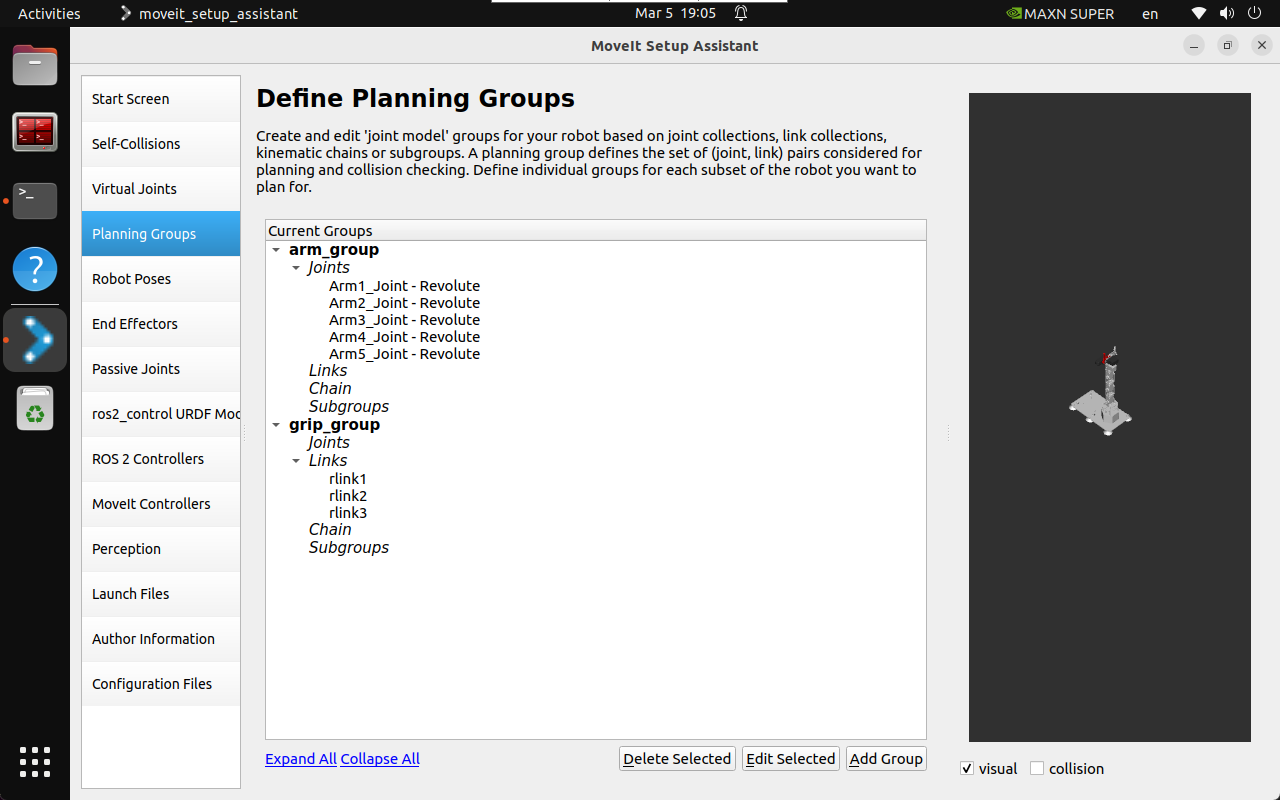This screenshot has width=1280, height=800.
Task: Click the Wi-Fi icon in system tray
Action: pyautogui.click(x=1199, y=14)
